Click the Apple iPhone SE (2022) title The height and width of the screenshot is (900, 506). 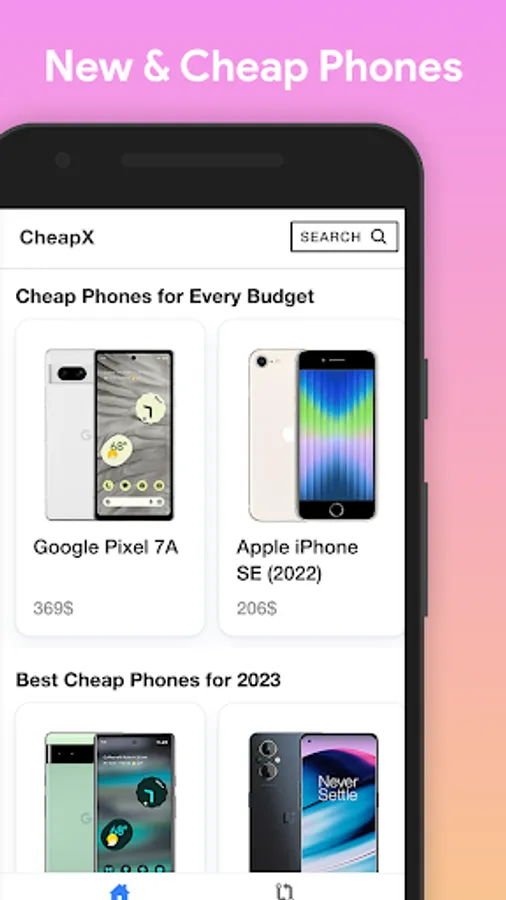pyautogui.click(x=297, y=560)
